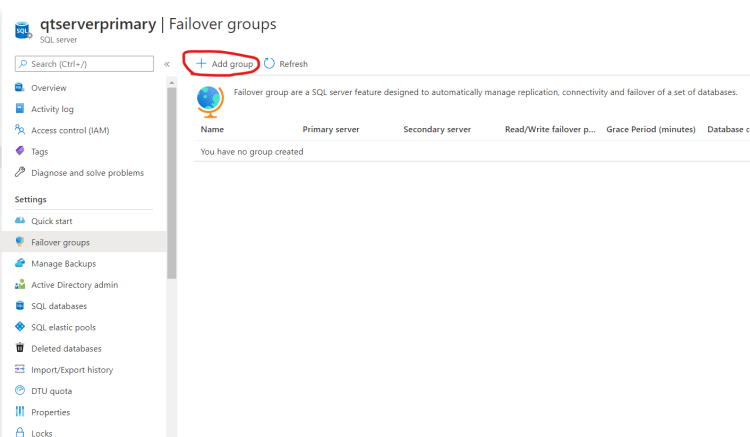Click the Quick start cloud icon
Screen dimensions: 750x437
point(20,220)
